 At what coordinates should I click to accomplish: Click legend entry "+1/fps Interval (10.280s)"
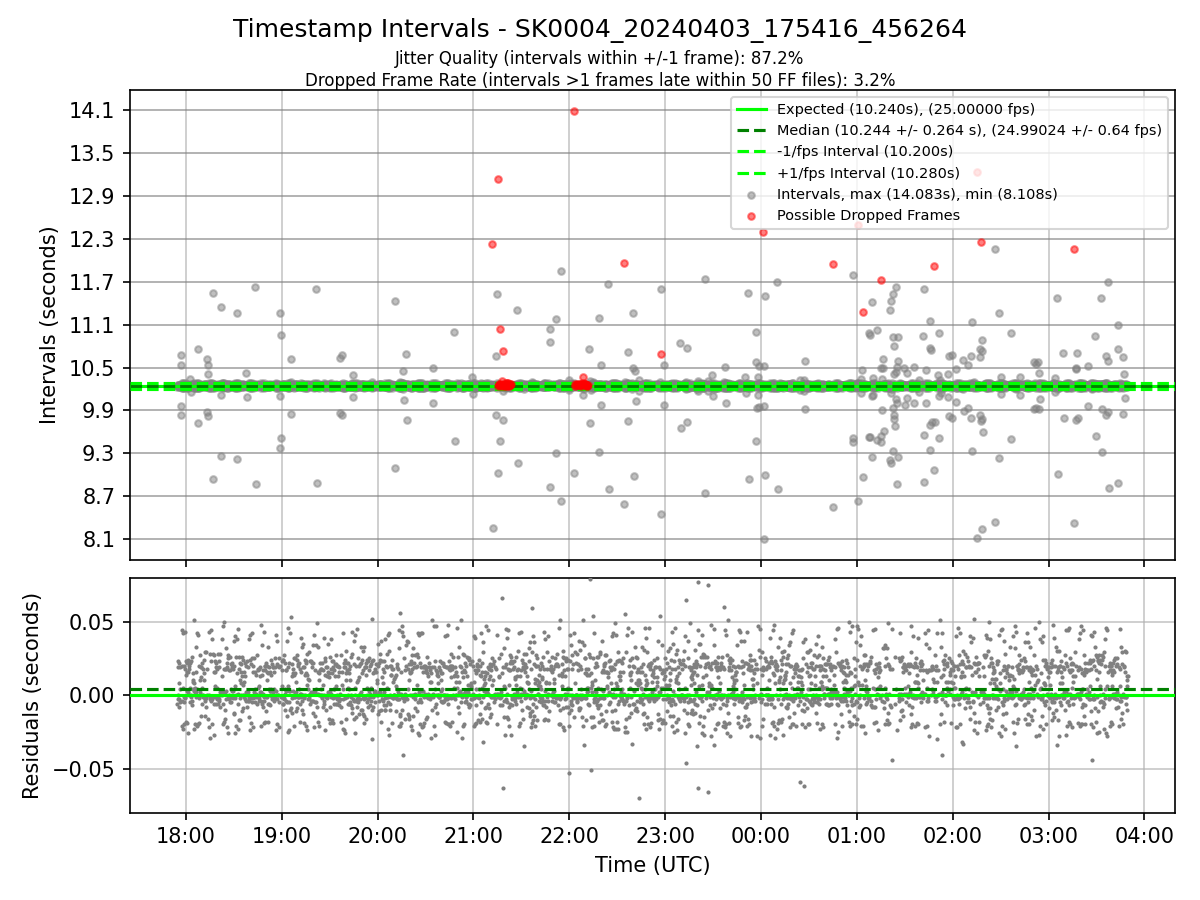click(x=866, y=172)
